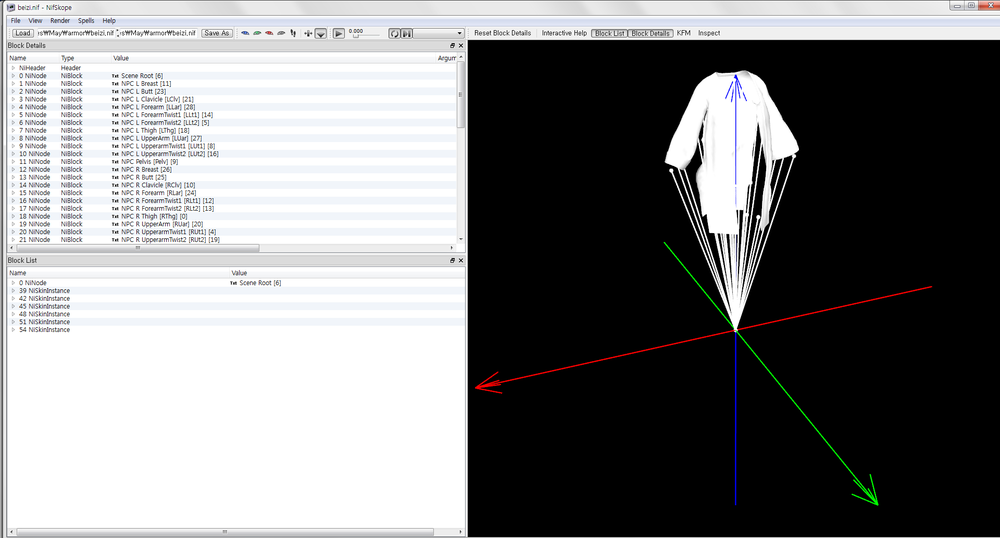Open the Help menu
Screen dimensions: 1000x538
[x=109, y=20]
